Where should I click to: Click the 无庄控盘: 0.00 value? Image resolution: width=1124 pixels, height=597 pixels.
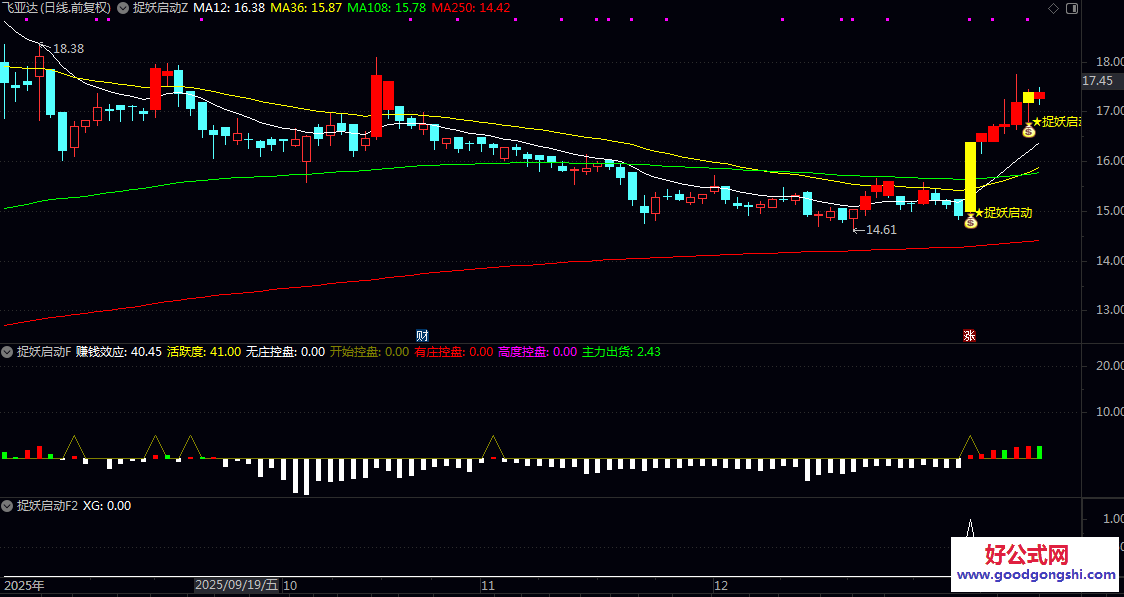[x=285, y=352]
